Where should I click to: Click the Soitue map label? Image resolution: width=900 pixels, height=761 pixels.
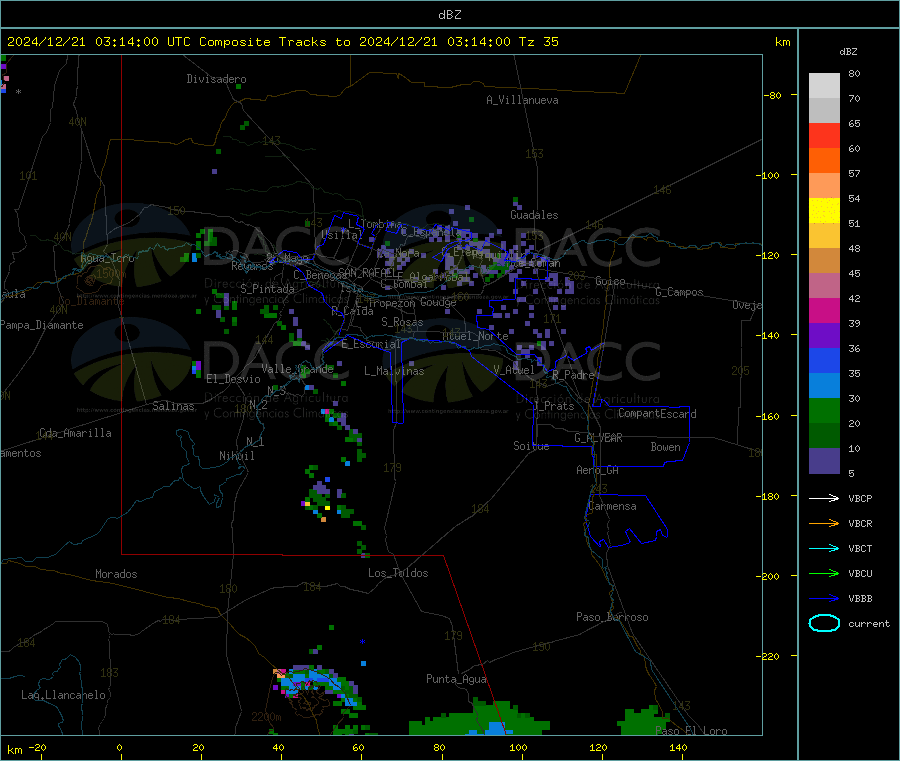pos(531,446)
